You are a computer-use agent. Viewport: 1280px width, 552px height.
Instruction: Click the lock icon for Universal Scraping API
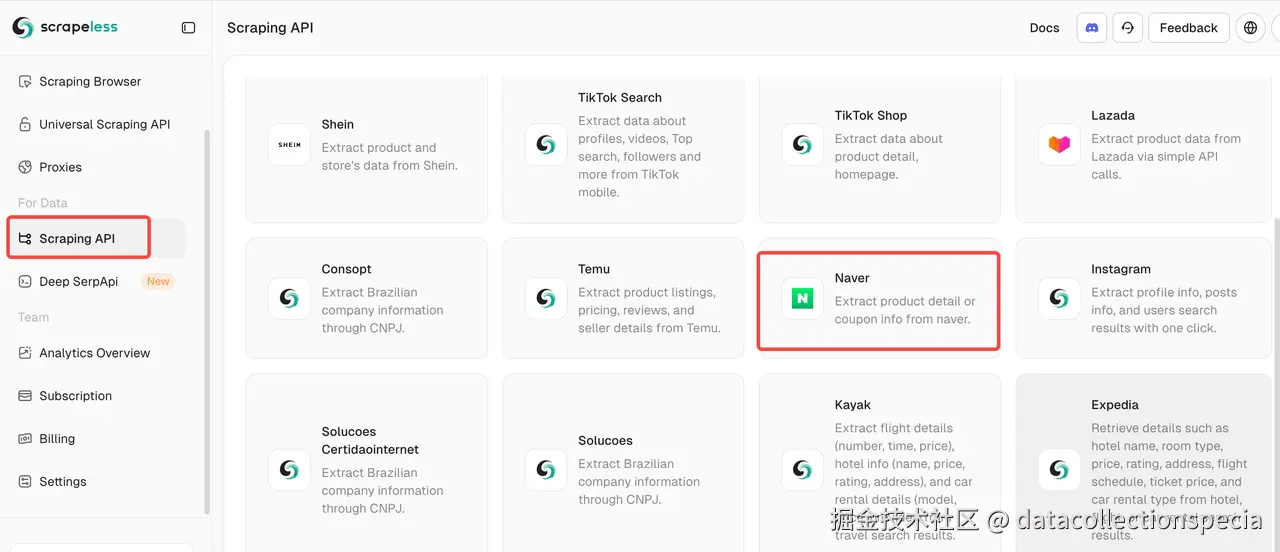click(25, 124)
